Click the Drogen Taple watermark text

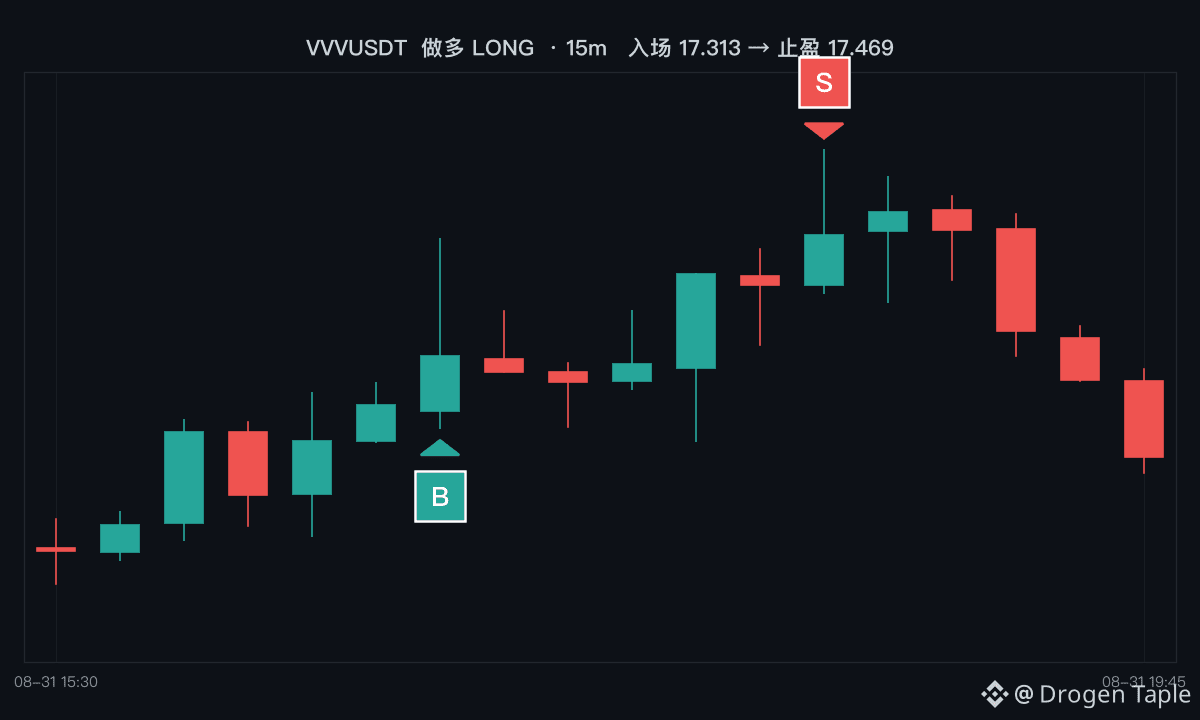tap(1115, 694)
